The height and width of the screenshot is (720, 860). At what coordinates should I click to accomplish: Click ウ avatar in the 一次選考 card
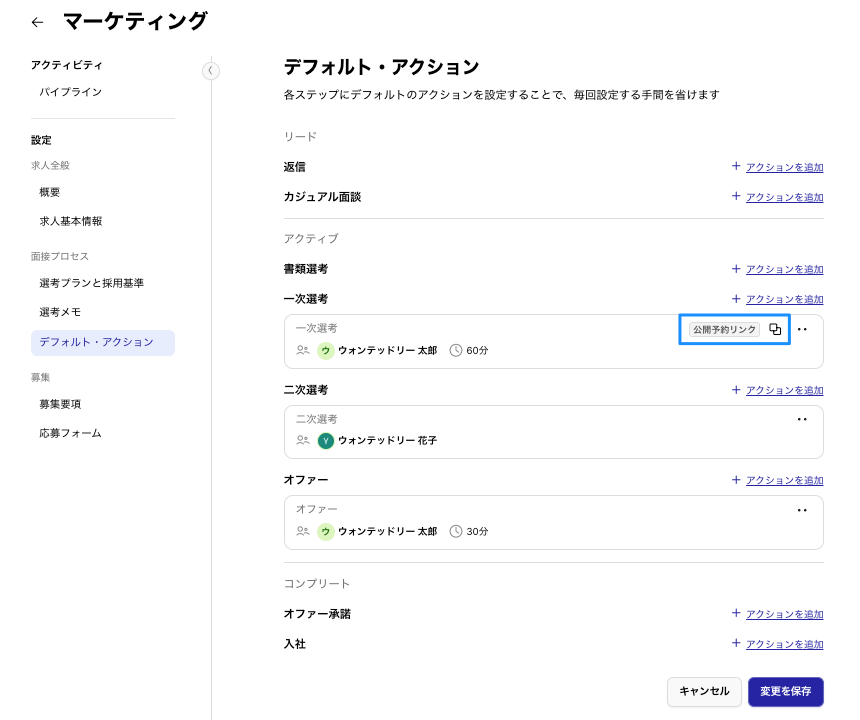point(326,351)
